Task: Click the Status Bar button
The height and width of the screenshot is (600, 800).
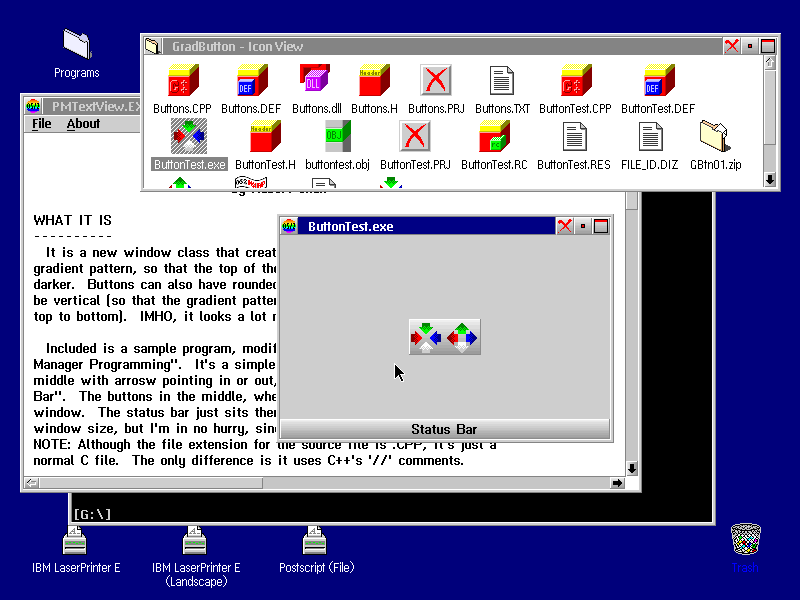Action: pyautogui.click(x=444, y=429)
